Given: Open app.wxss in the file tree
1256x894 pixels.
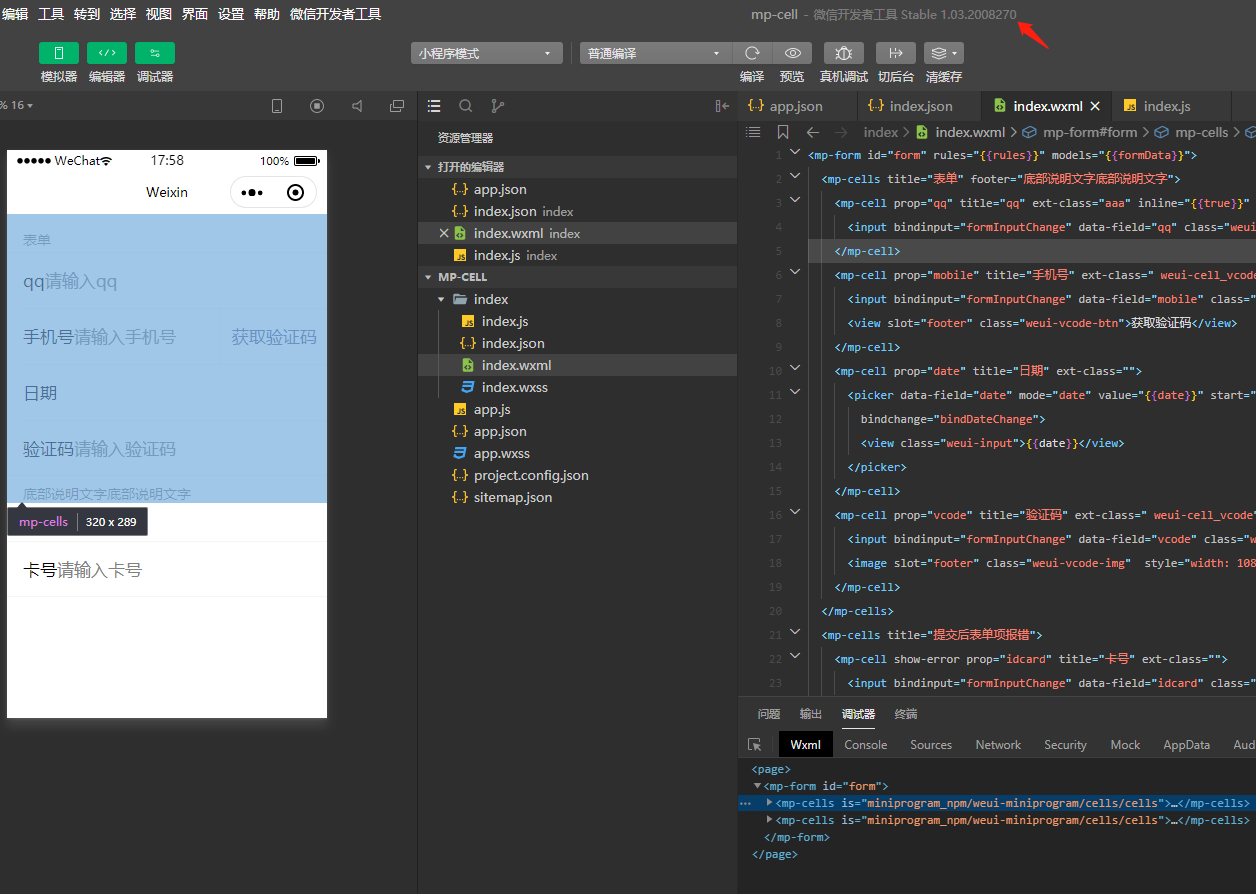Looking at the screenshot, I should coord(501,453).
